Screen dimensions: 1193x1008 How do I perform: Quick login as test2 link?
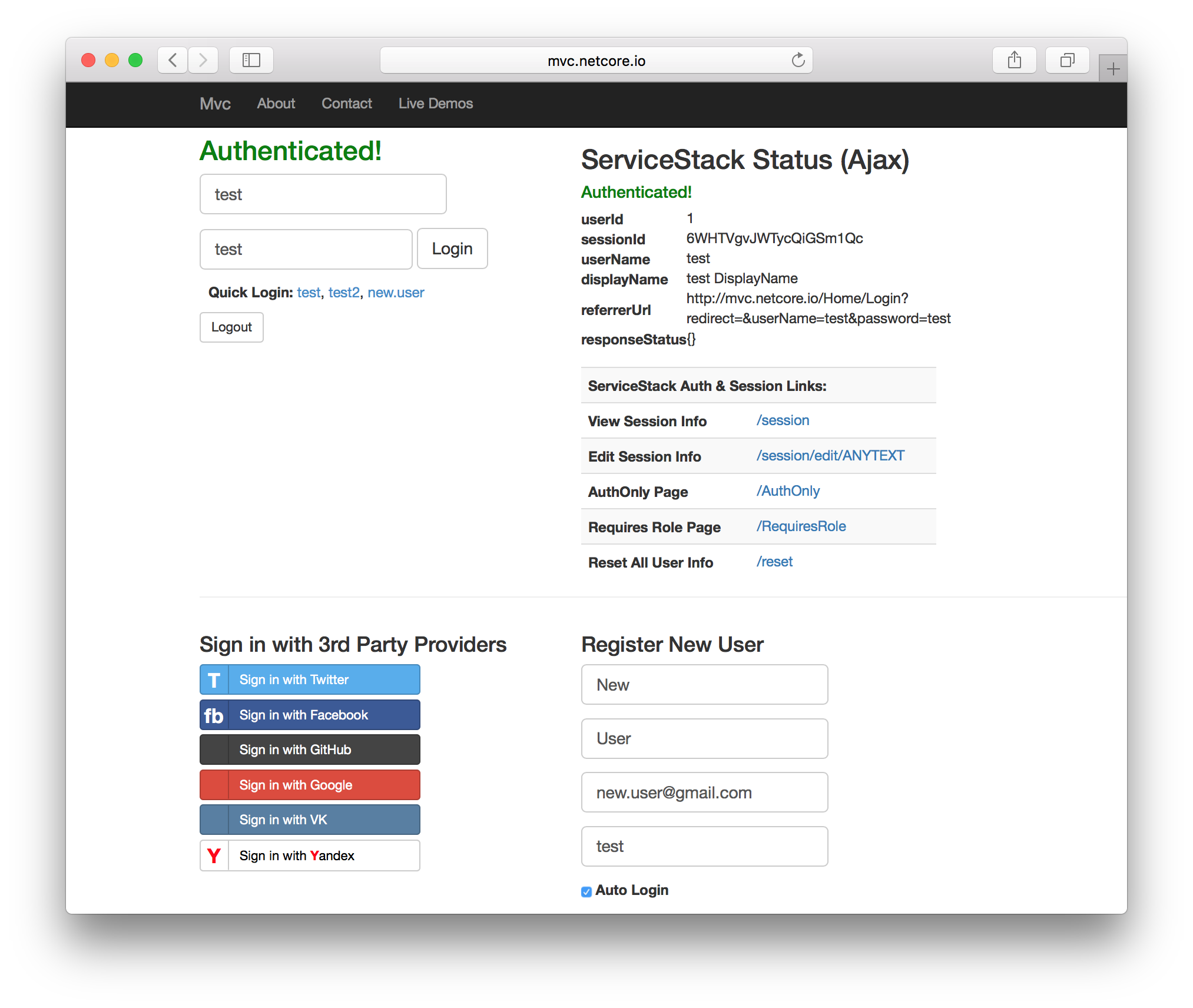[343, 293]
